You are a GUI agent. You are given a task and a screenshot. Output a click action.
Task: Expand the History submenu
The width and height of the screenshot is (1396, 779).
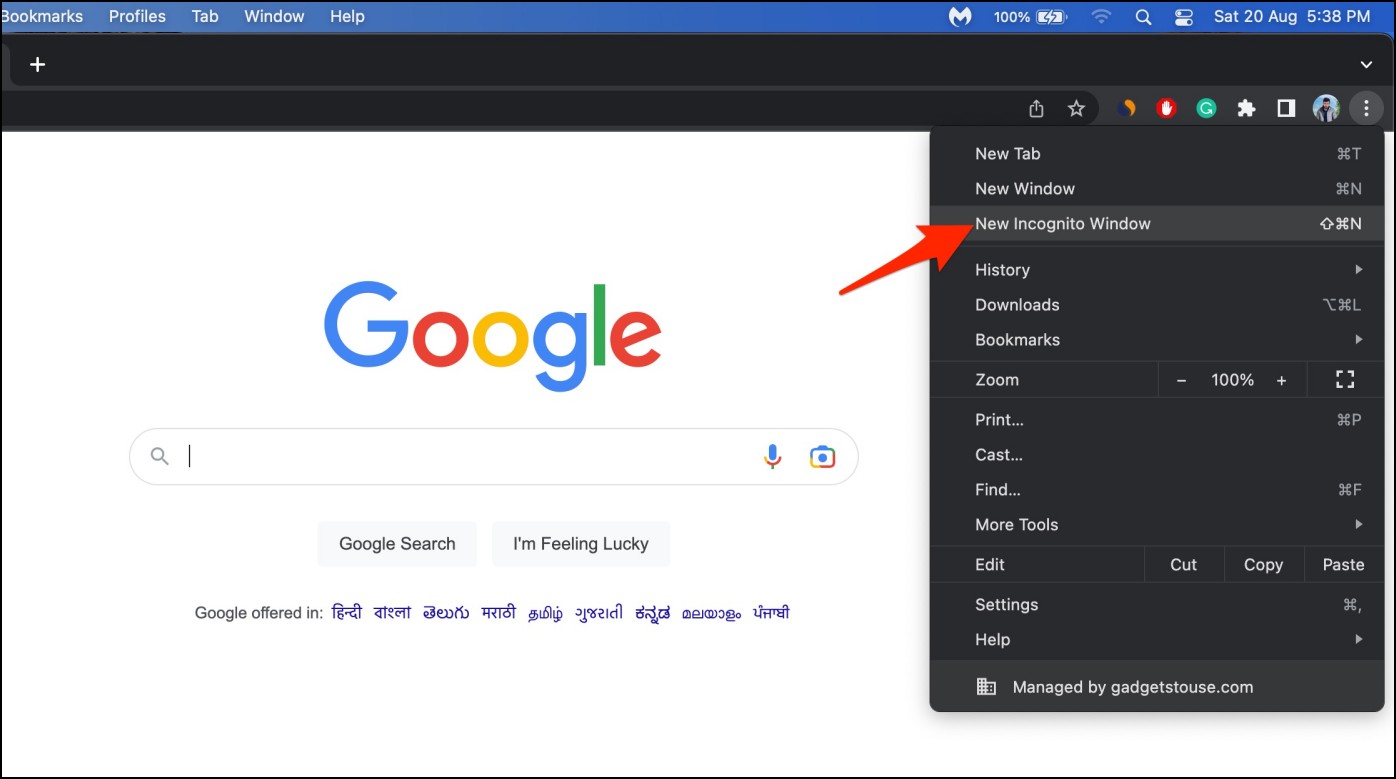pyautogui.click(x=1157, y=270)
